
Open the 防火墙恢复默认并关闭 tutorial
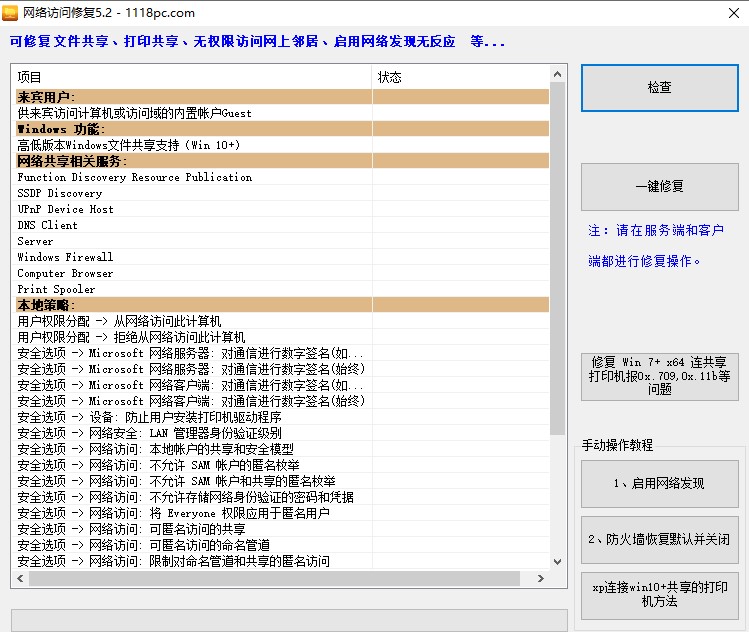tap(659, 540)
